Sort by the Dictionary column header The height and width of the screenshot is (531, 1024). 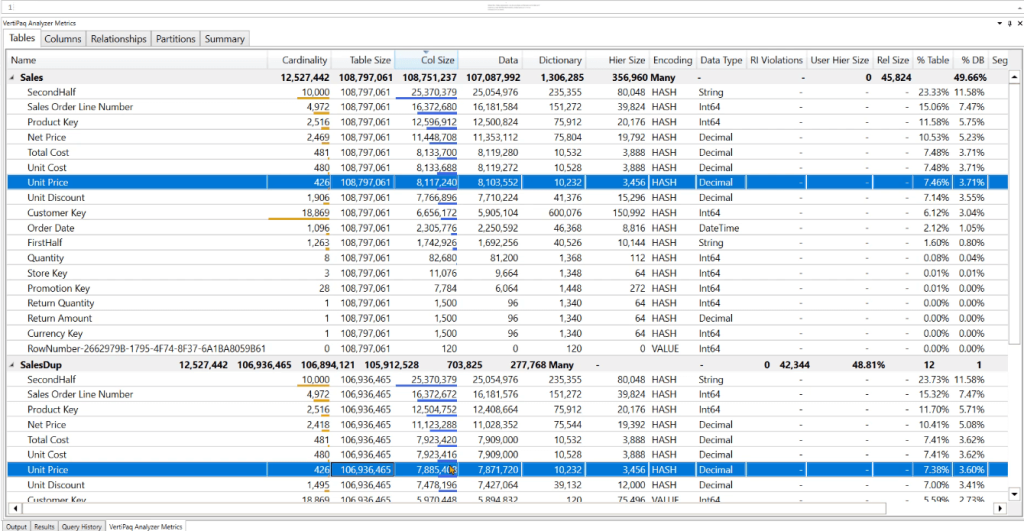tap(554, 60)
